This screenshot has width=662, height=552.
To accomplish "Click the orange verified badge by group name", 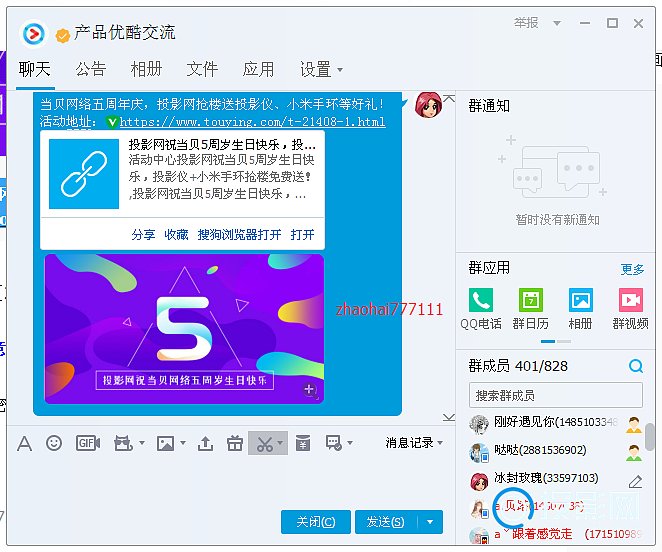I will click(62, 36).
